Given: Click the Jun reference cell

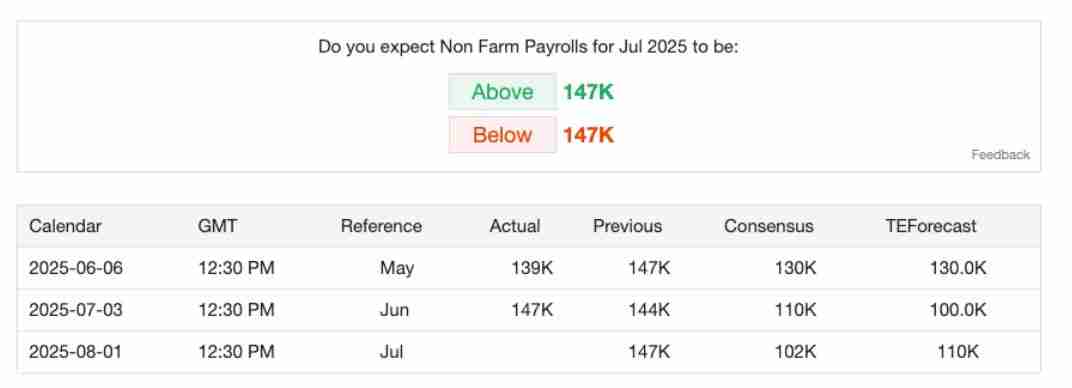Looking at the screenshot, I should 394,310.
